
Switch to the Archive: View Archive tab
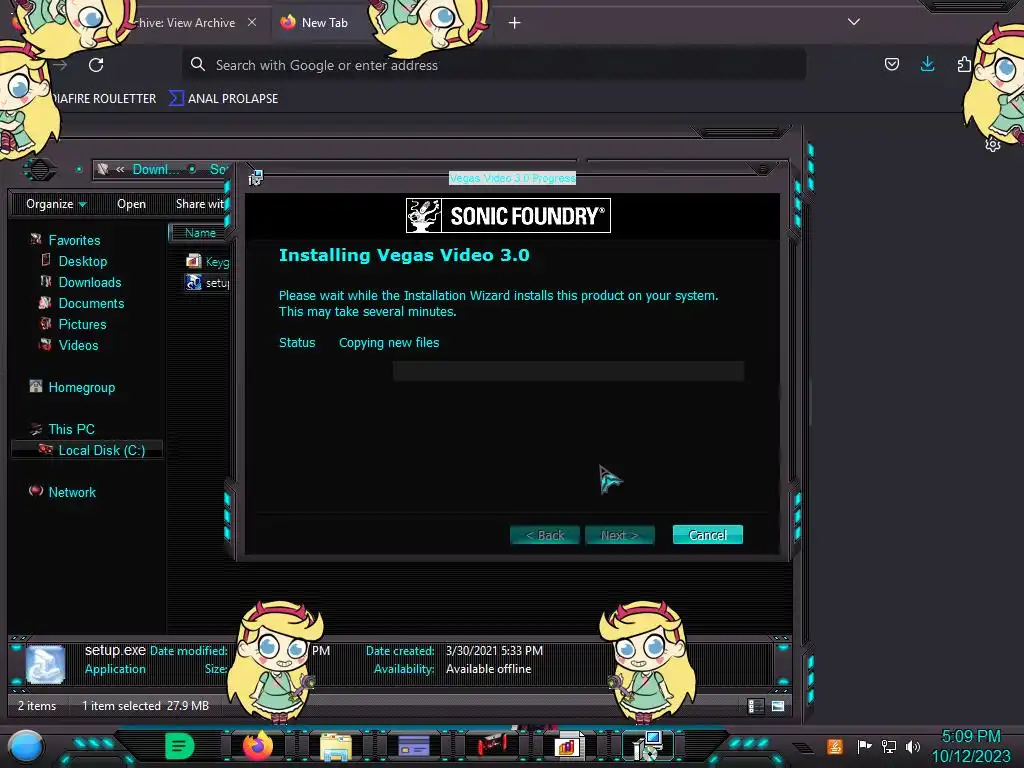[x=184, y=22]
